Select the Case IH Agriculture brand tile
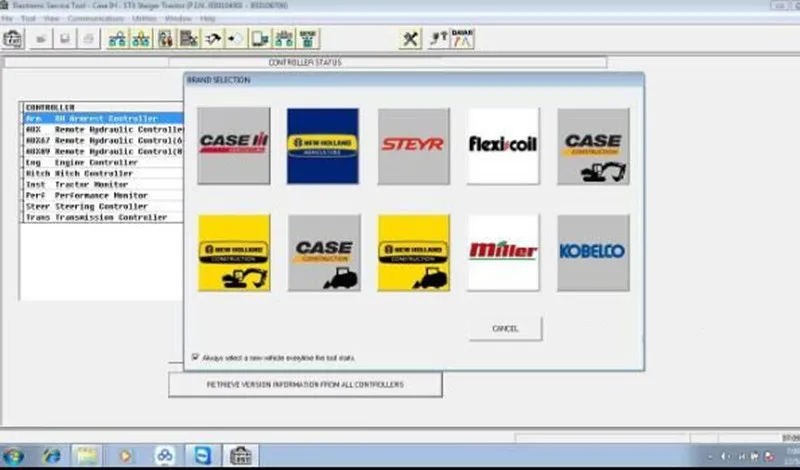The width and height of the screenshot is (800, 470). coord(234,146)
